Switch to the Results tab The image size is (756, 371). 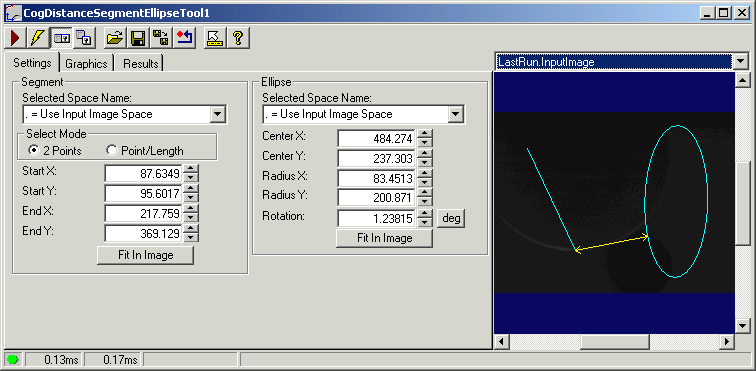coord(140,64)
